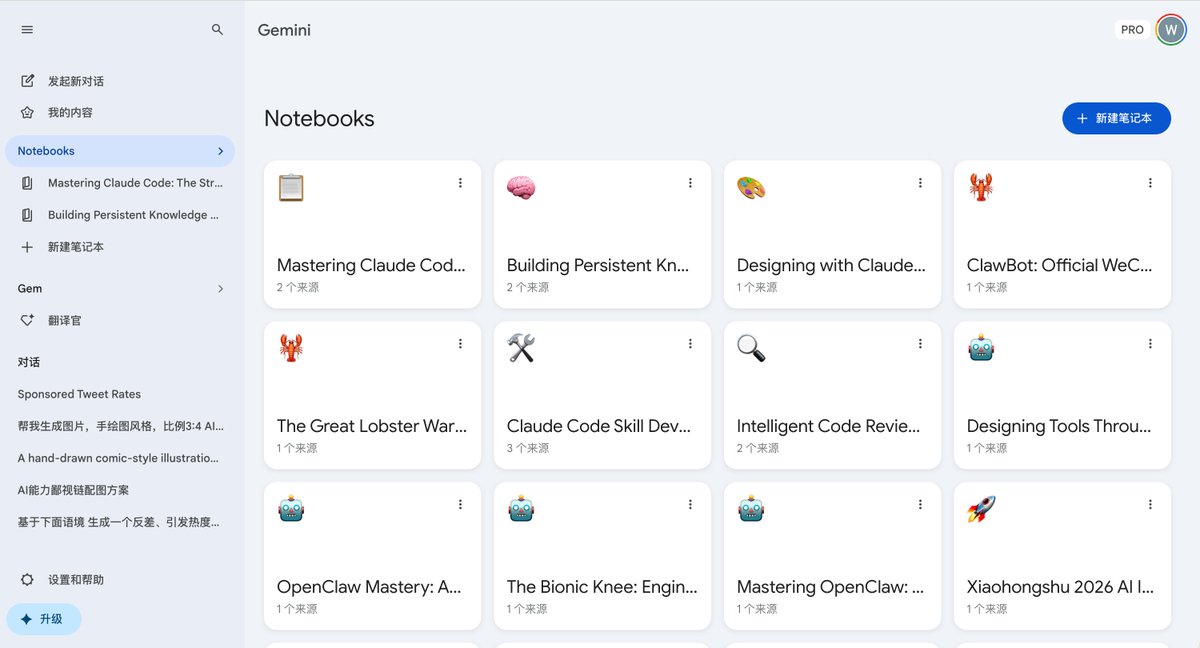
Task: Open the 基于下面语境 conversation
Action: click(119, 522)
